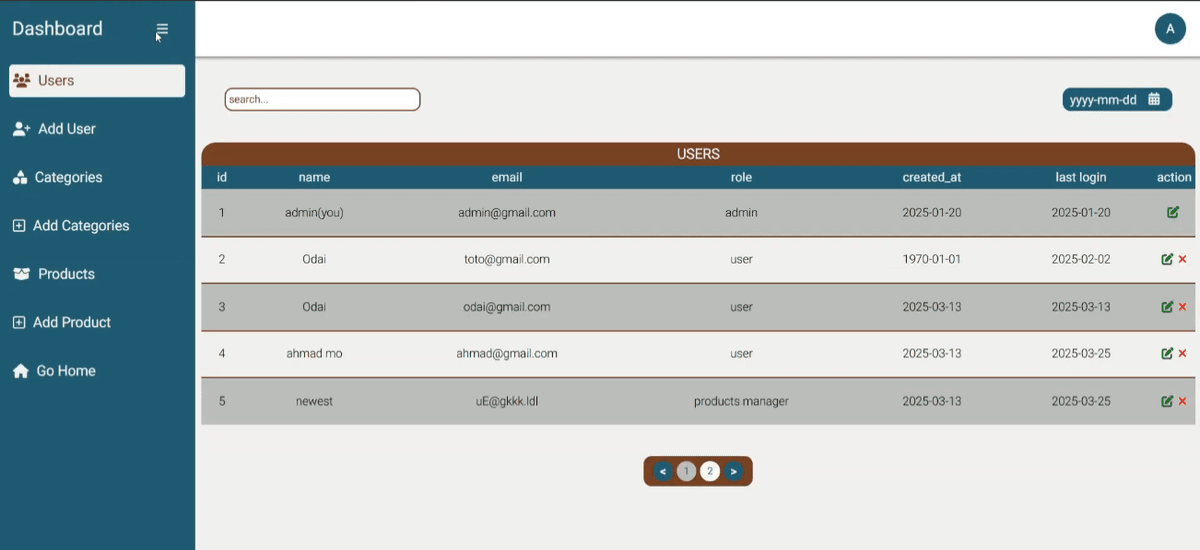Click the calendar icon in date picker

(x=1154, y=99)
